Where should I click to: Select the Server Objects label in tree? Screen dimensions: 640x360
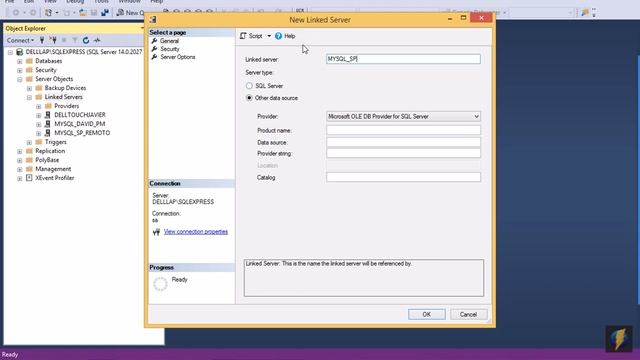[x=54, y=79]
